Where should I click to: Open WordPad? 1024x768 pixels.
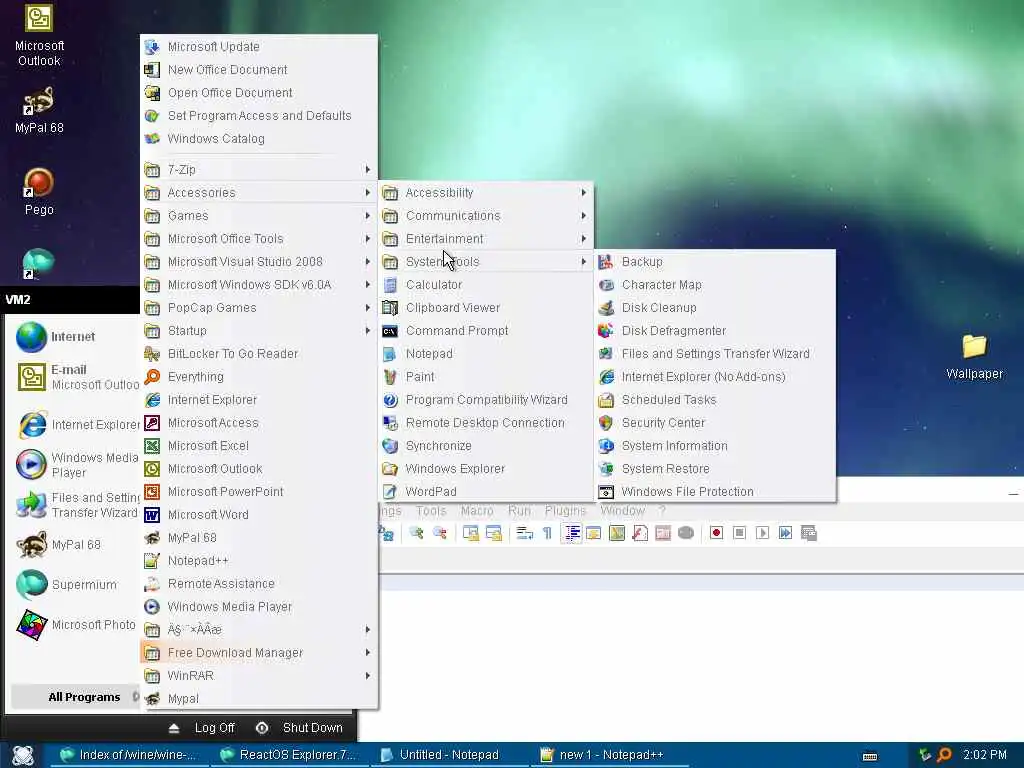486,492
